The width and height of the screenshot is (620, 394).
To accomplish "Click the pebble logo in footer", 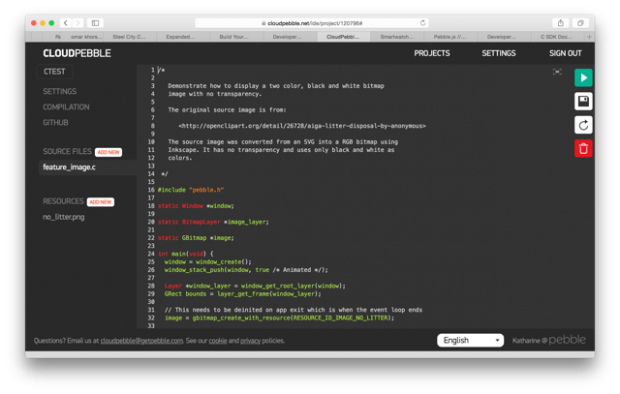I will point(567,340).
